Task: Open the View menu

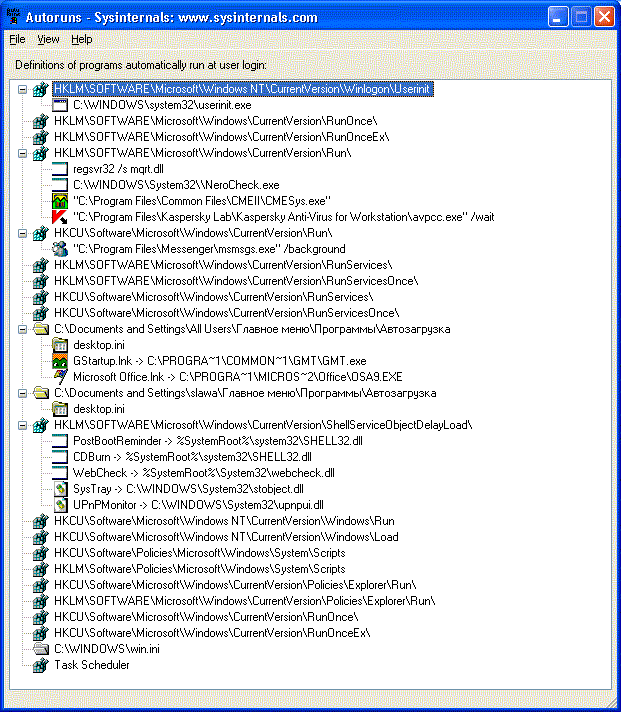Action: pos(48,40)
